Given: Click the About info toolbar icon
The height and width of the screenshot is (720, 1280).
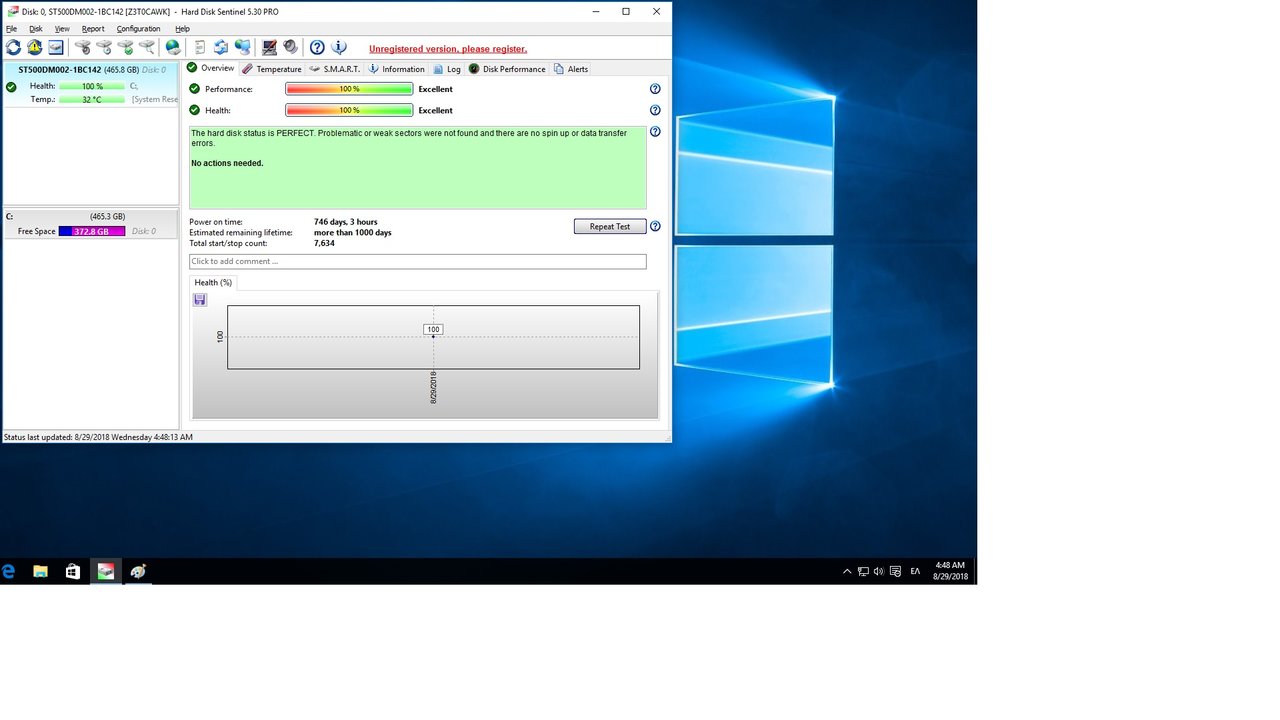Looking at the screenshot, I should tap(339, 47).
